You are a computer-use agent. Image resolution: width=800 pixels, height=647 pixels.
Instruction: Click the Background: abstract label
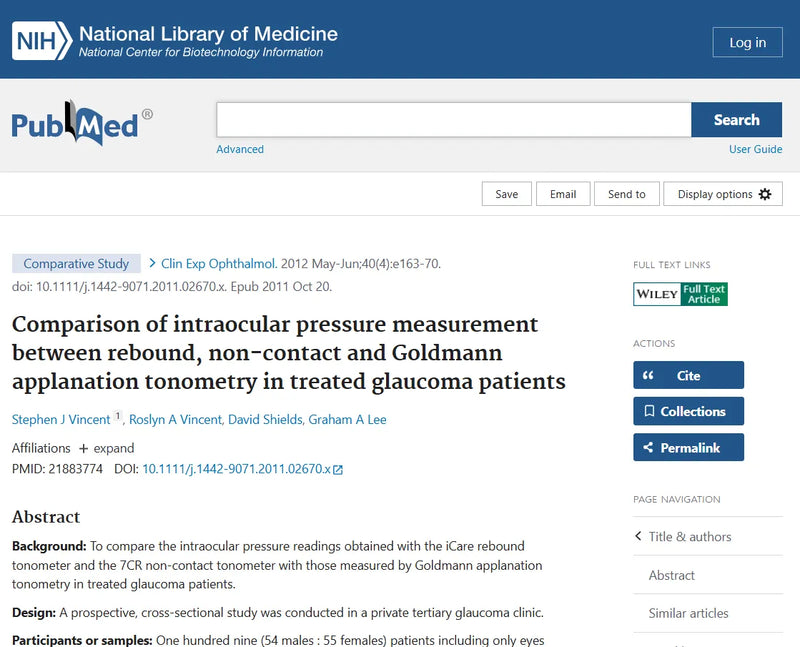tap(49, 546)
